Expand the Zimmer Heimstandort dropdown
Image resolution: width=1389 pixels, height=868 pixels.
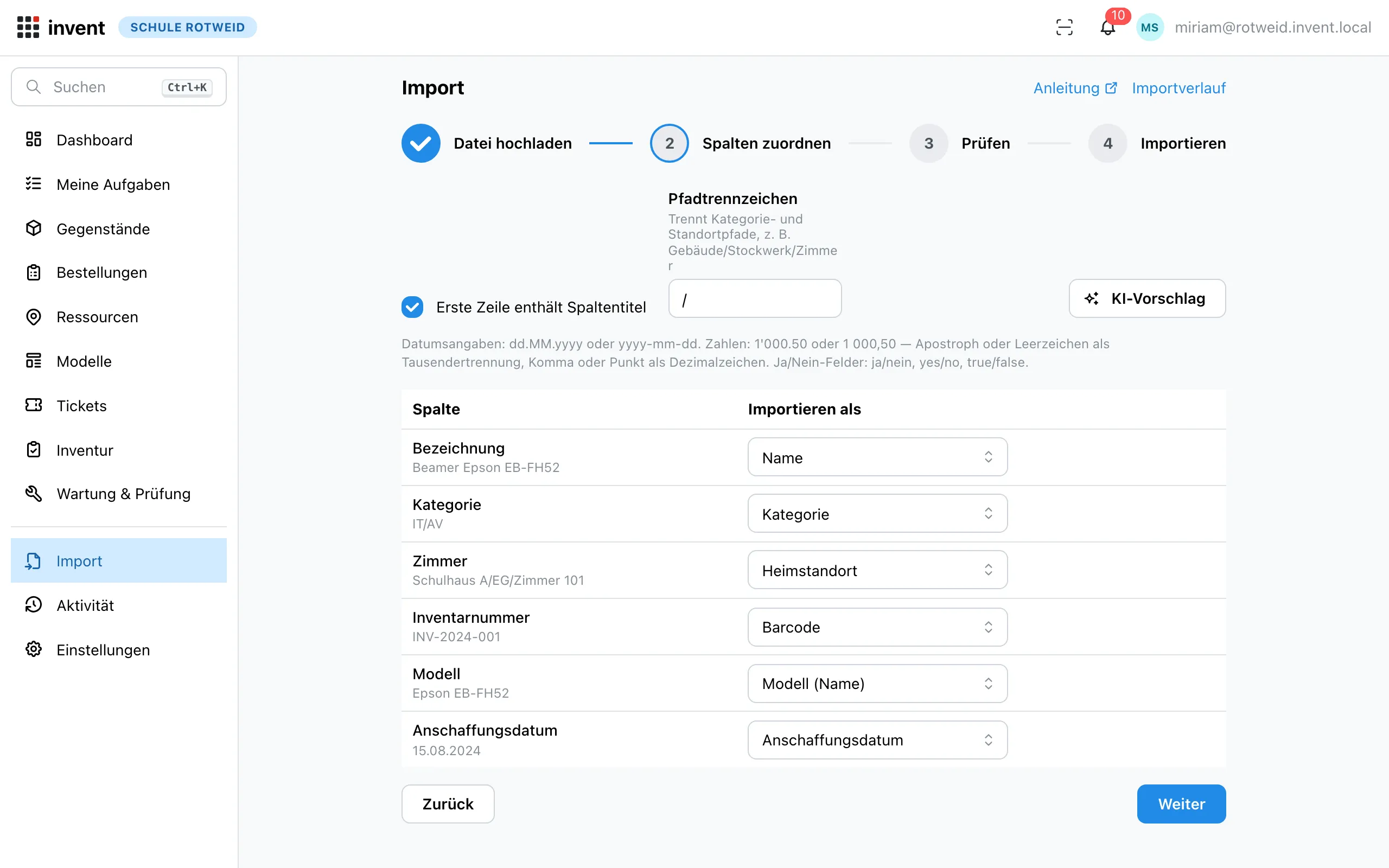pyautogui.click(x=877, y=570)
